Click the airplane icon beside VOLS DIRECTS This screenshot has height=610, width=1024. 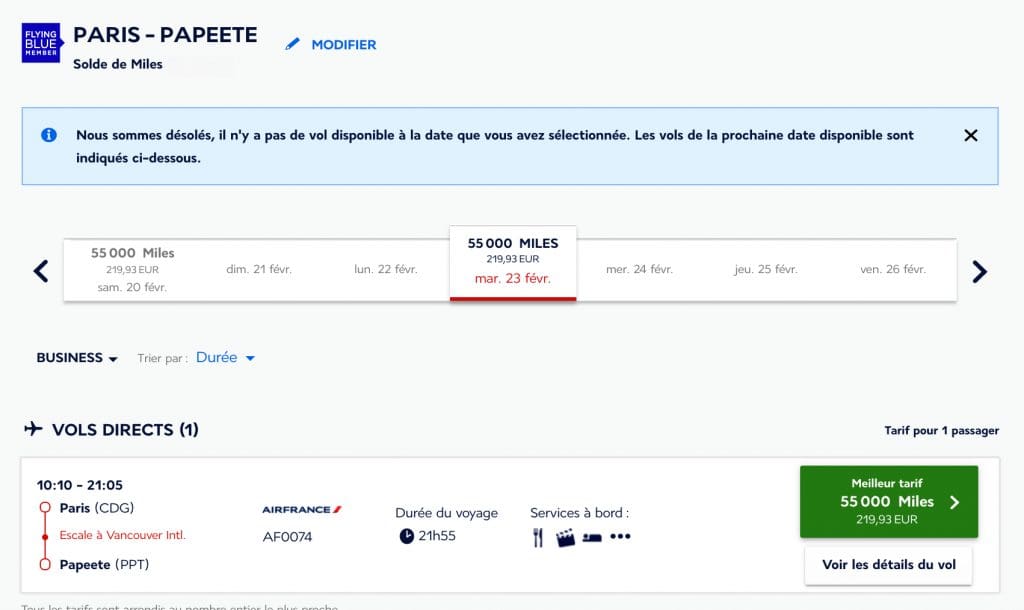(33, 428)
